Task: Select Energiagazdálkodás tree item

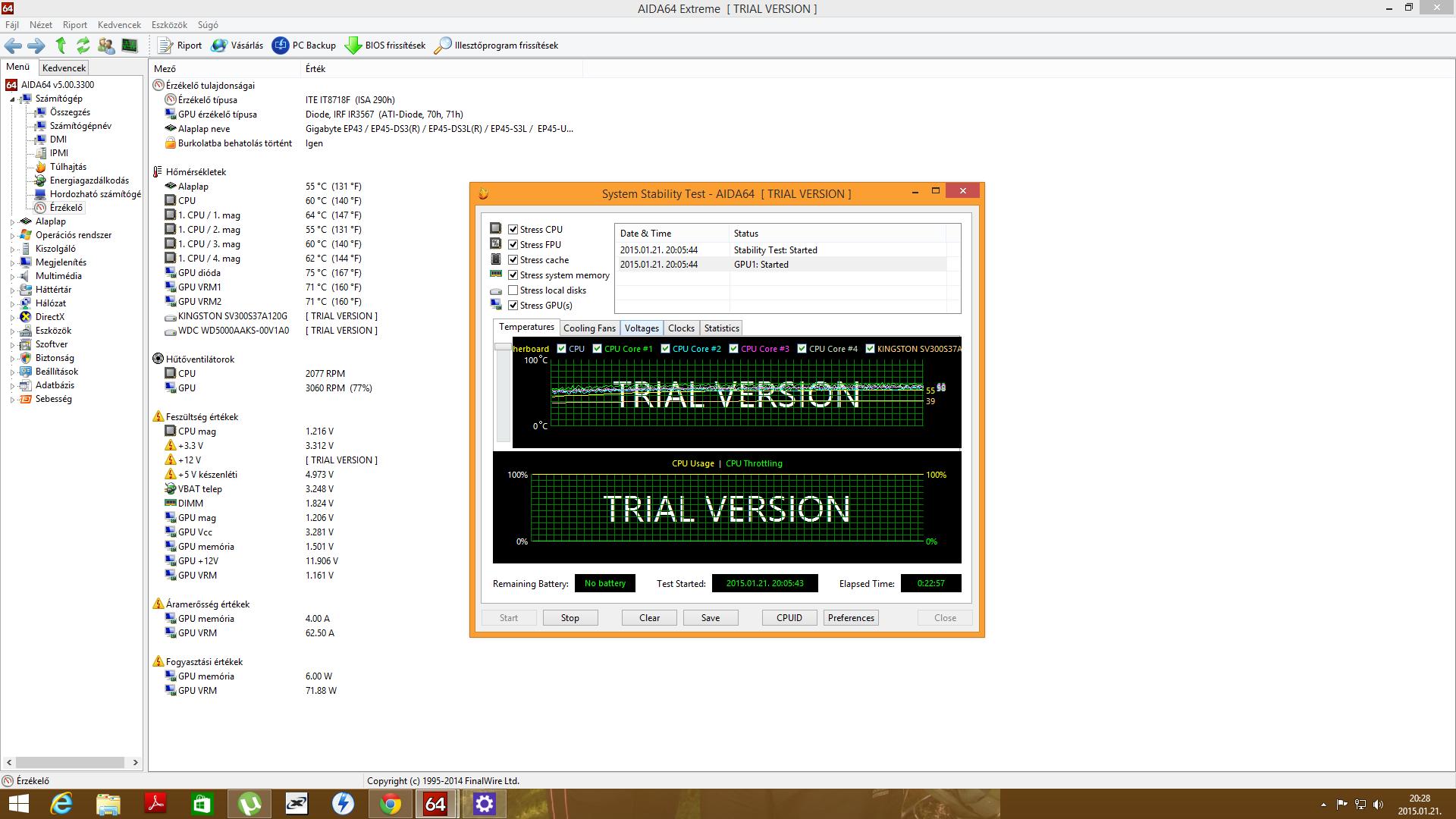Action: point(89,180)
